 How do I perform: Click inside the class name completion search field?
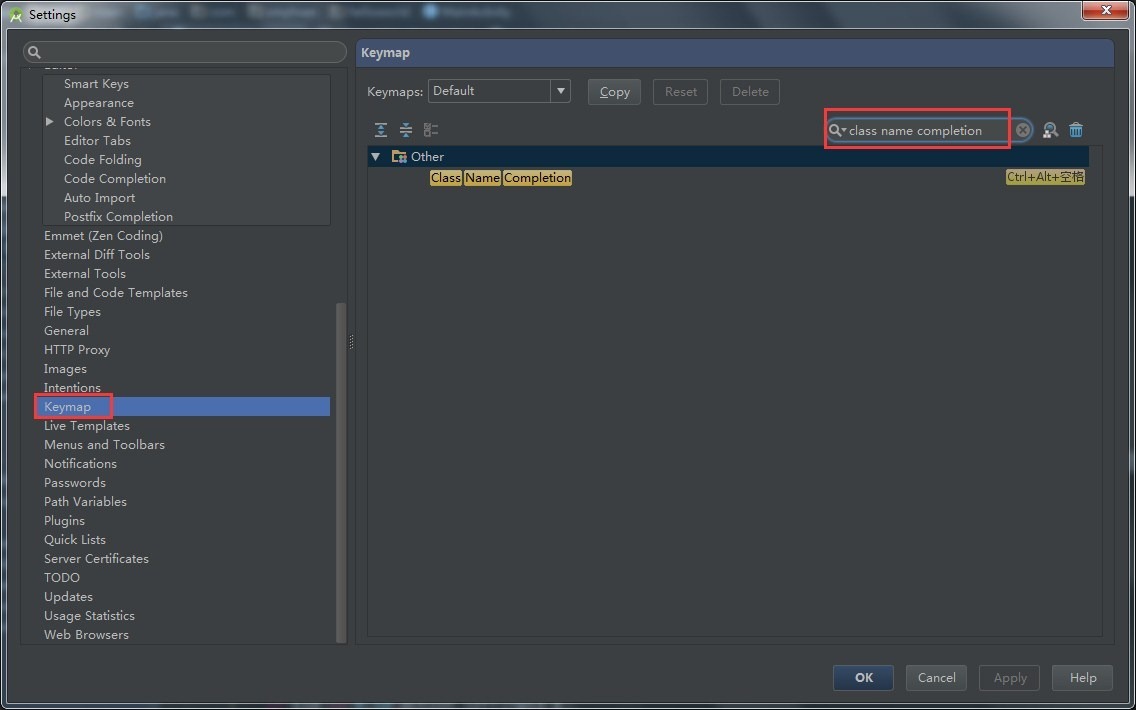point(925,131)
